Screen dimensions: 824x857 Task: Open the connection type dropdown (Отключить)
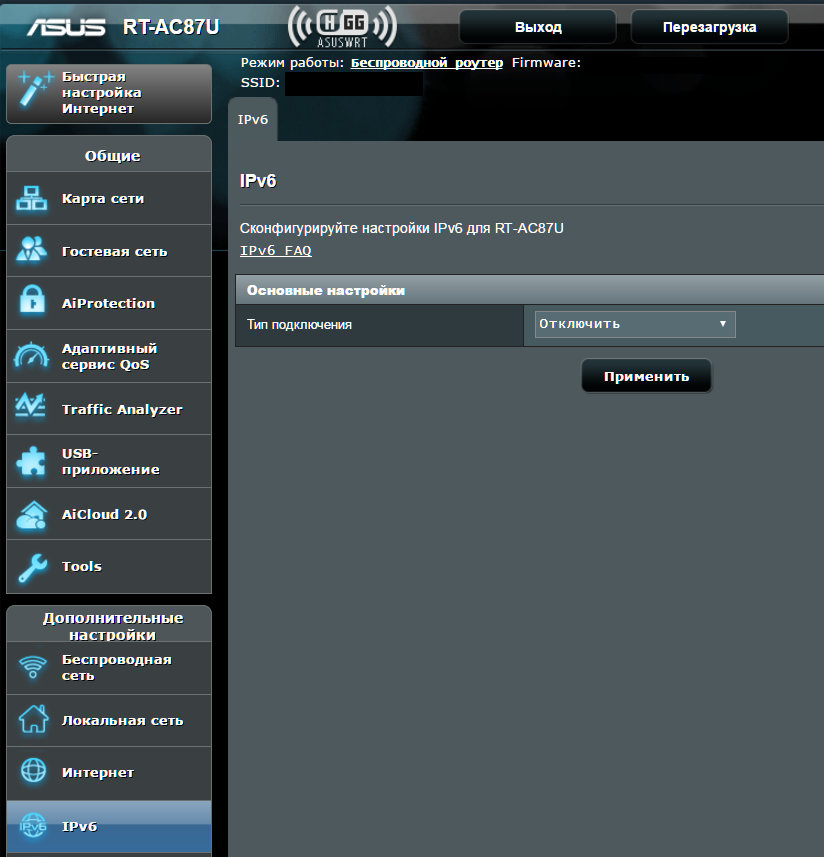pos(634,324)
